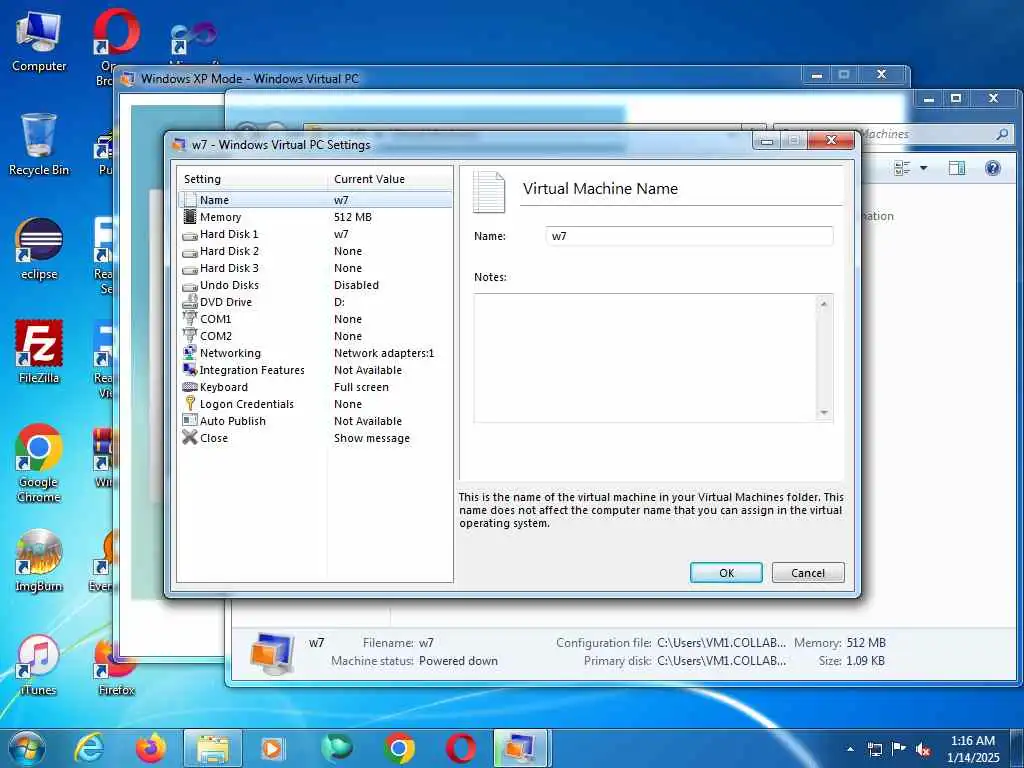Click w7 virtual machine icon in details pane

coord(273,652)
